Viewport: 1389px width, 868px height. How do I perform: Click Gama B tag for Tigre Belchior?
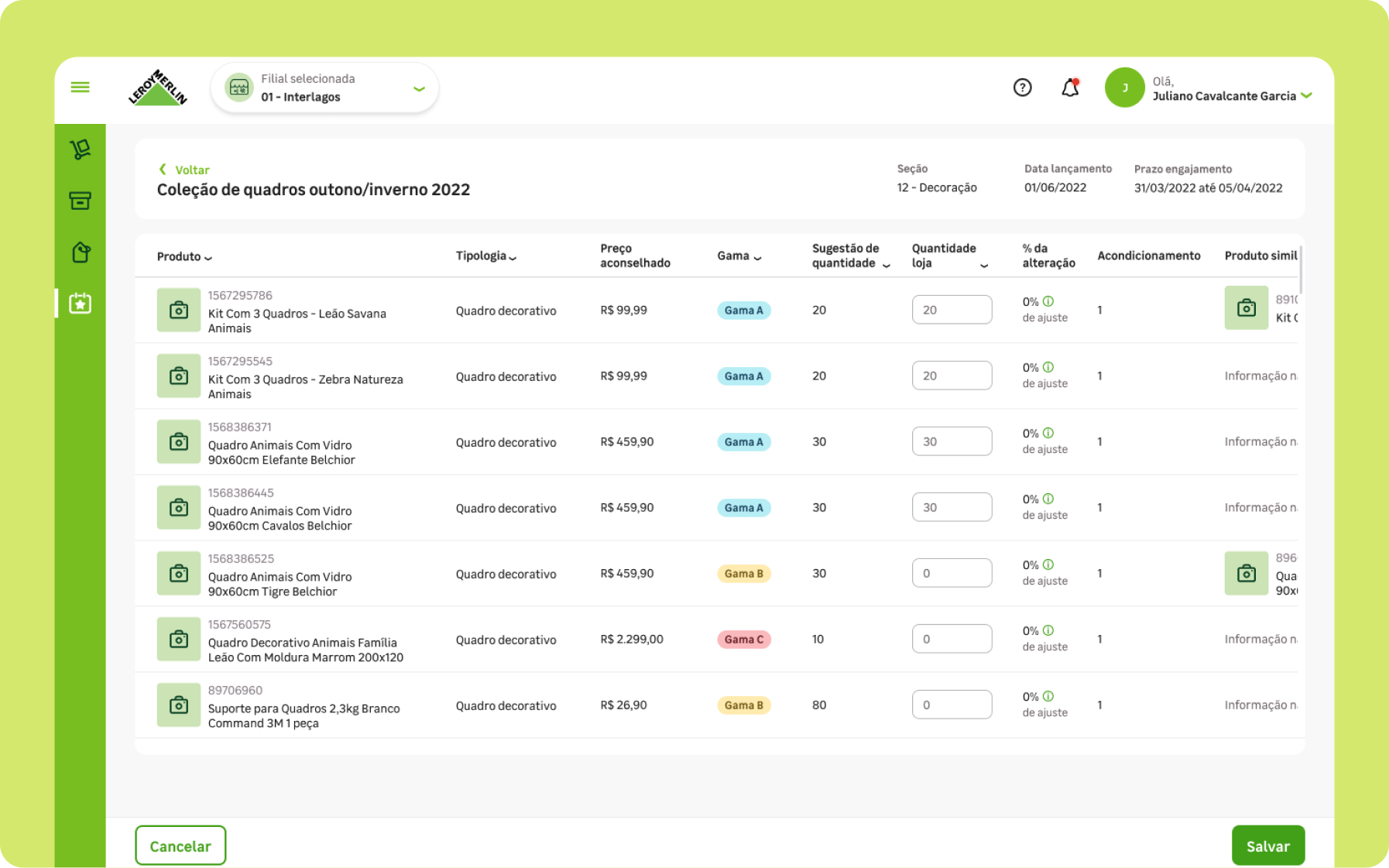point(744,574)
